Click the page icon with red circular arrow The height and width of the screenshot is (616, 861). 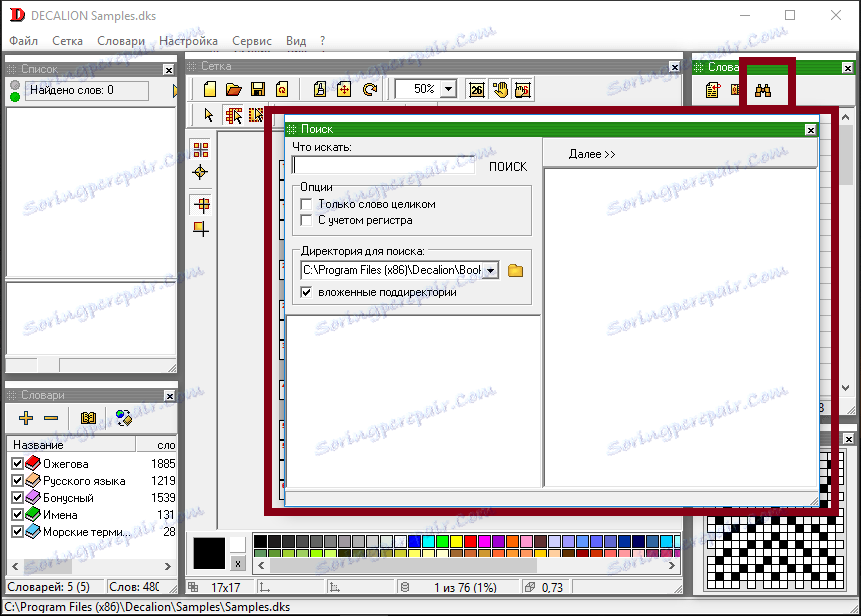click(x=282, y=89)
